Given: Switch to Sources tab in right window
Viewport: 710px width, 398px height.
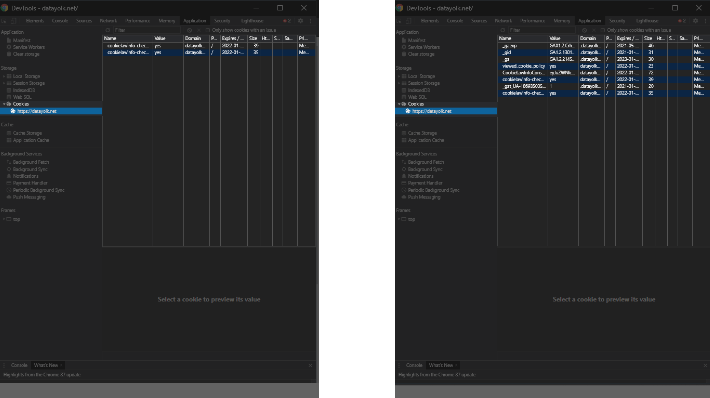Looking at the screenshot, I should coord(479,21).
